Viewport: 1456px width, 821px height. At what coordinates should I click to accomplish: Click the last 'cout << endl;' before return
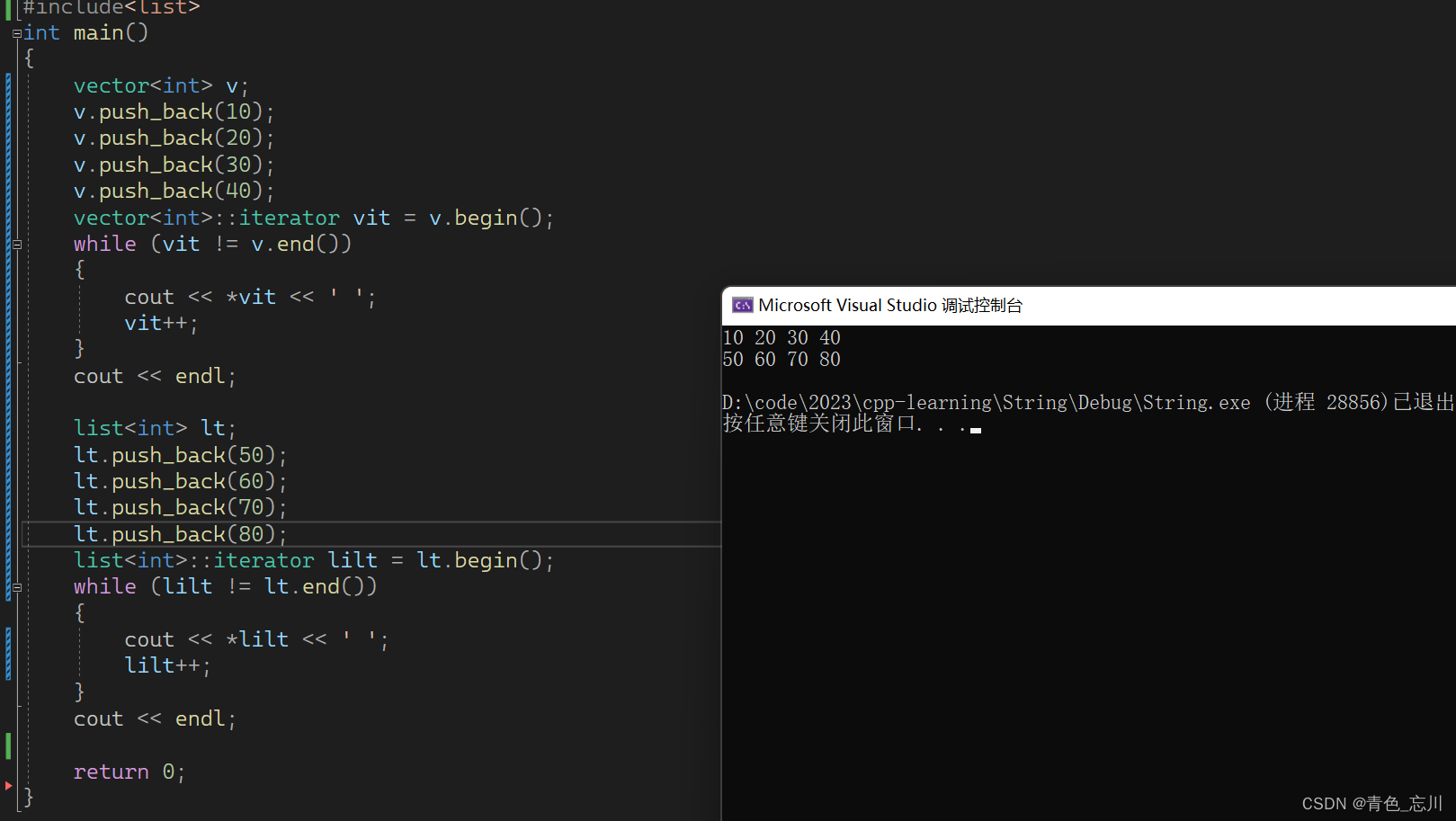tap(155, 719)
